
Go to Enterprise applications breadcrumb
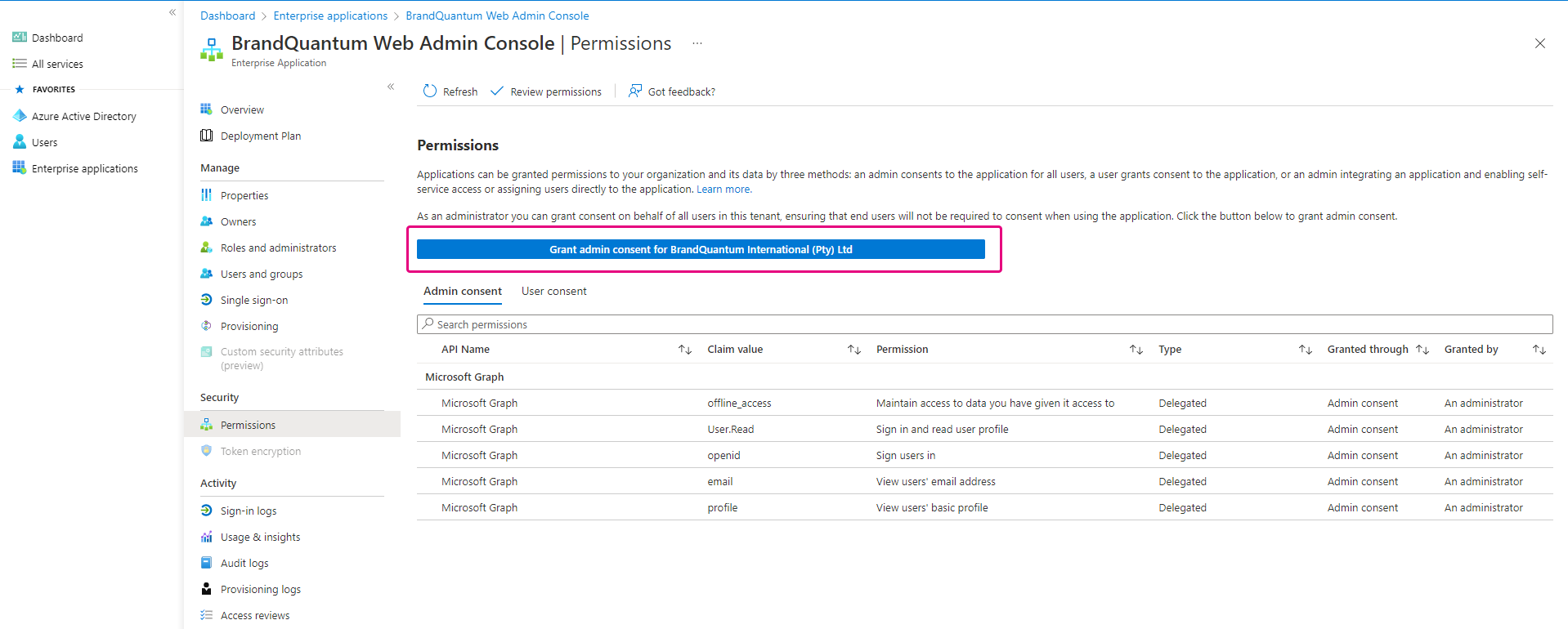330,16
